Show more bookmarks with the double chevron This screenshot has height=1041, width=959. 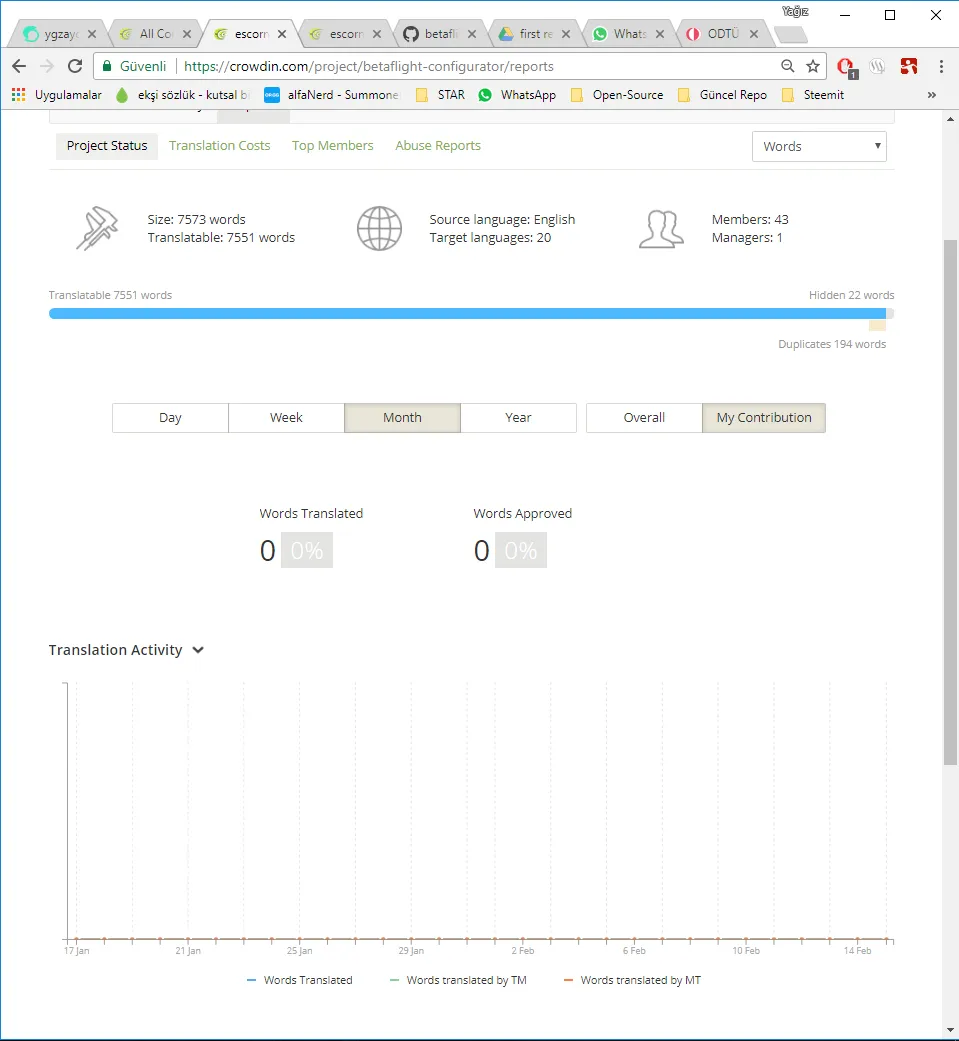click(x=932, y=95)
